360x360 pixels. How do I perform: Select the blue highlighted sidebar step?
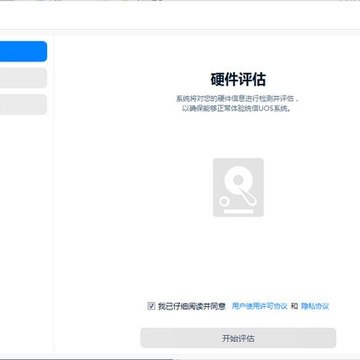(x=23, y=51)
